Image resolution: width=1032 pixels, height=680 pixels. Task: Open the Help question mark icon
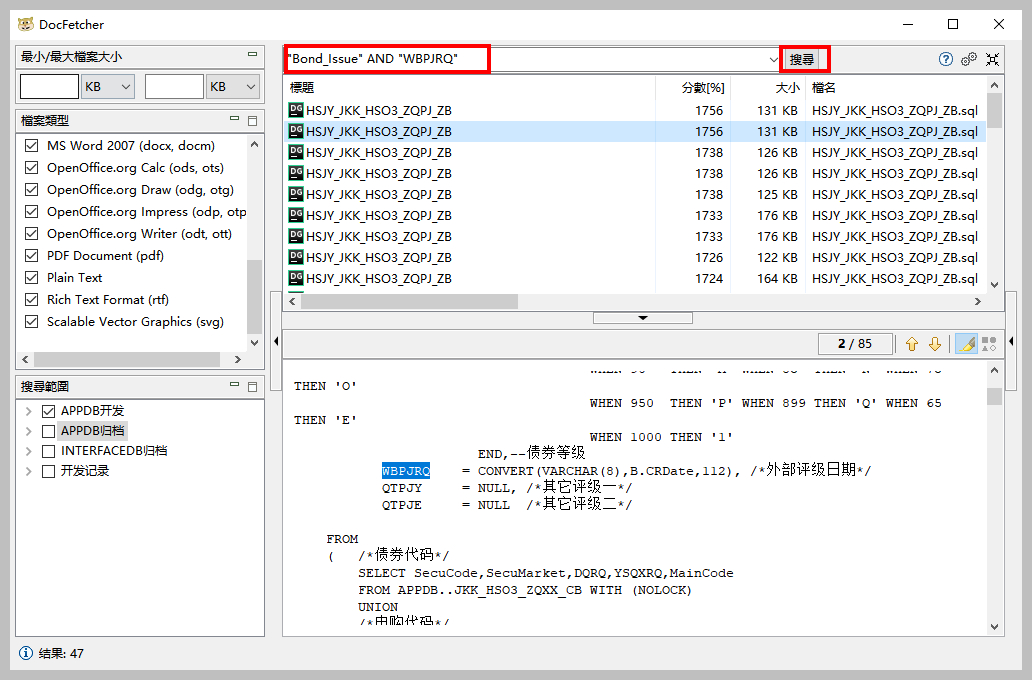(945, 59)
